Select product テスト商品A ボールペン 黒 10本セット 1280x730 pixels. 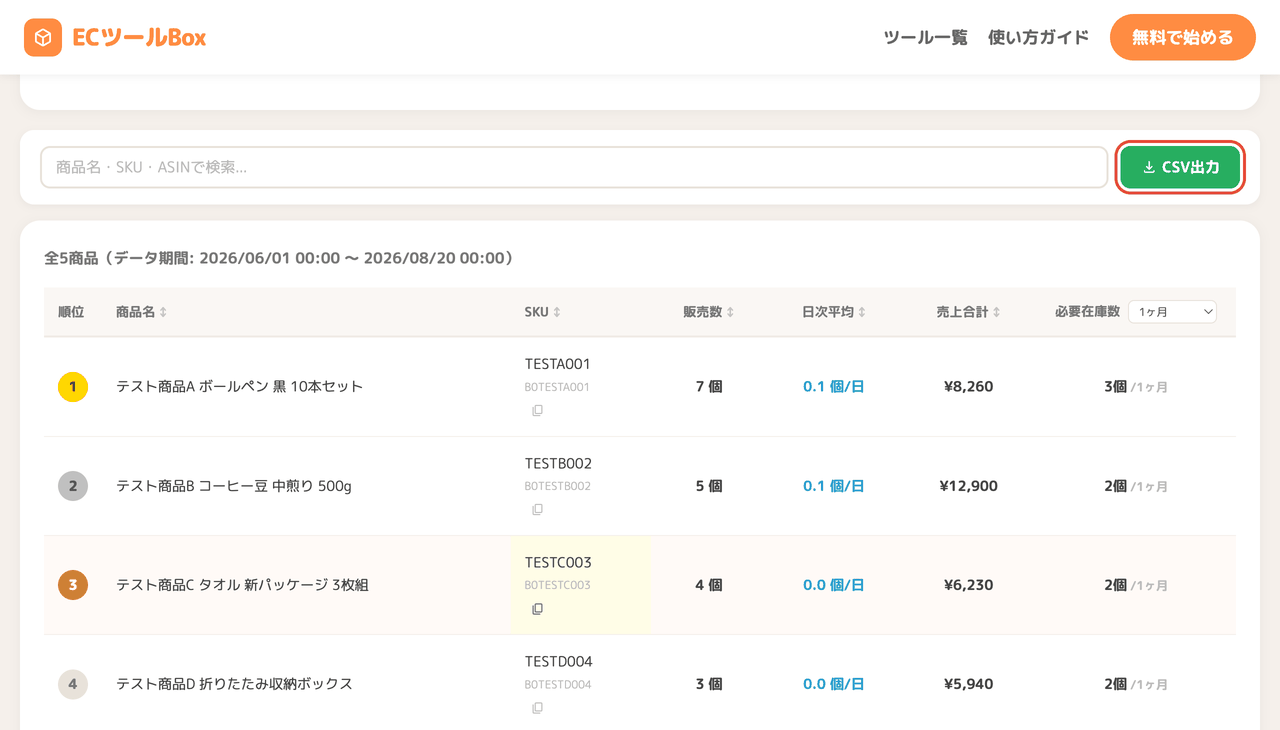click(x=240, y=387)
